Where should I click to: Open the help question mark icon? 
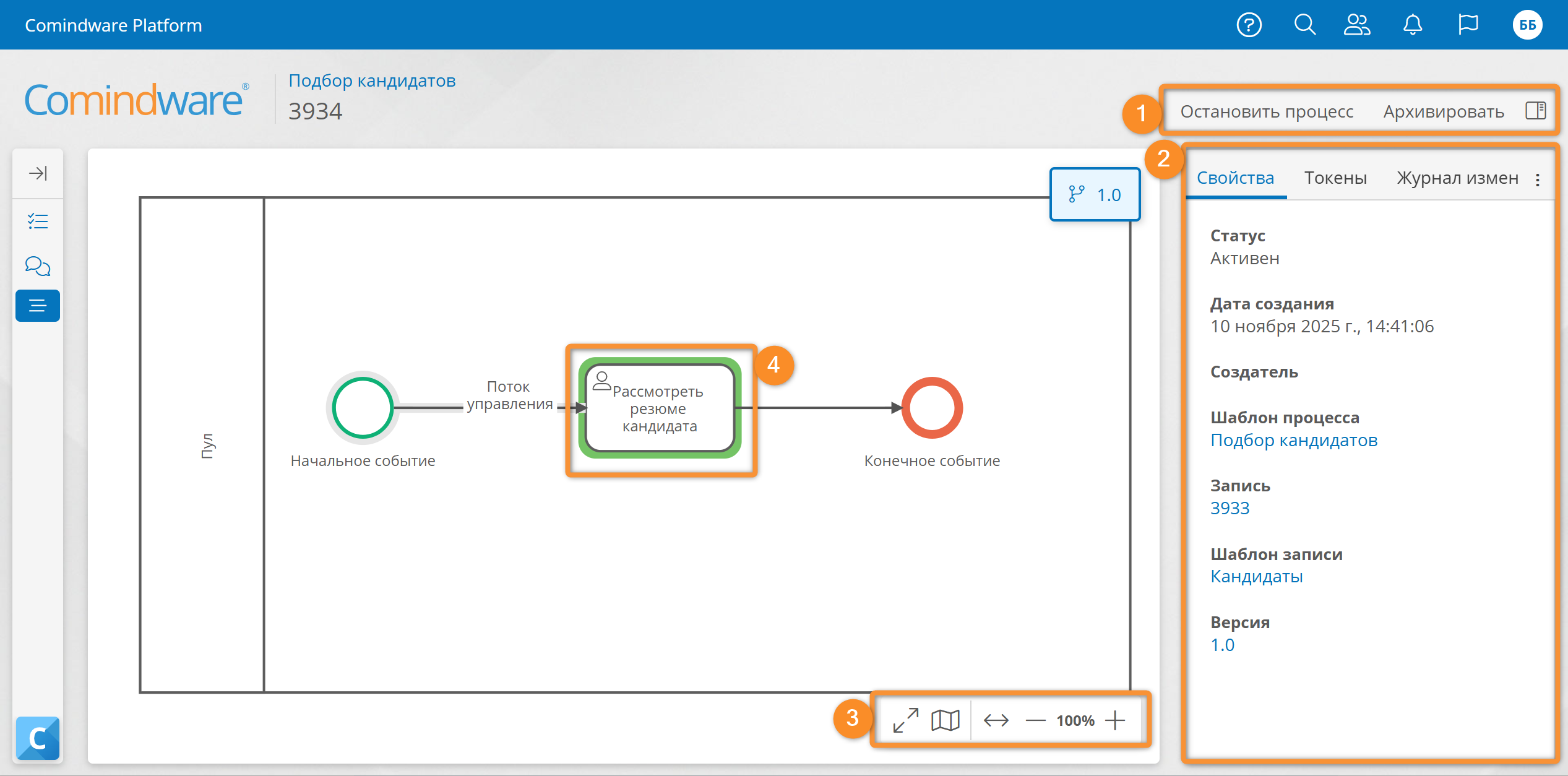click(1249, 25)
